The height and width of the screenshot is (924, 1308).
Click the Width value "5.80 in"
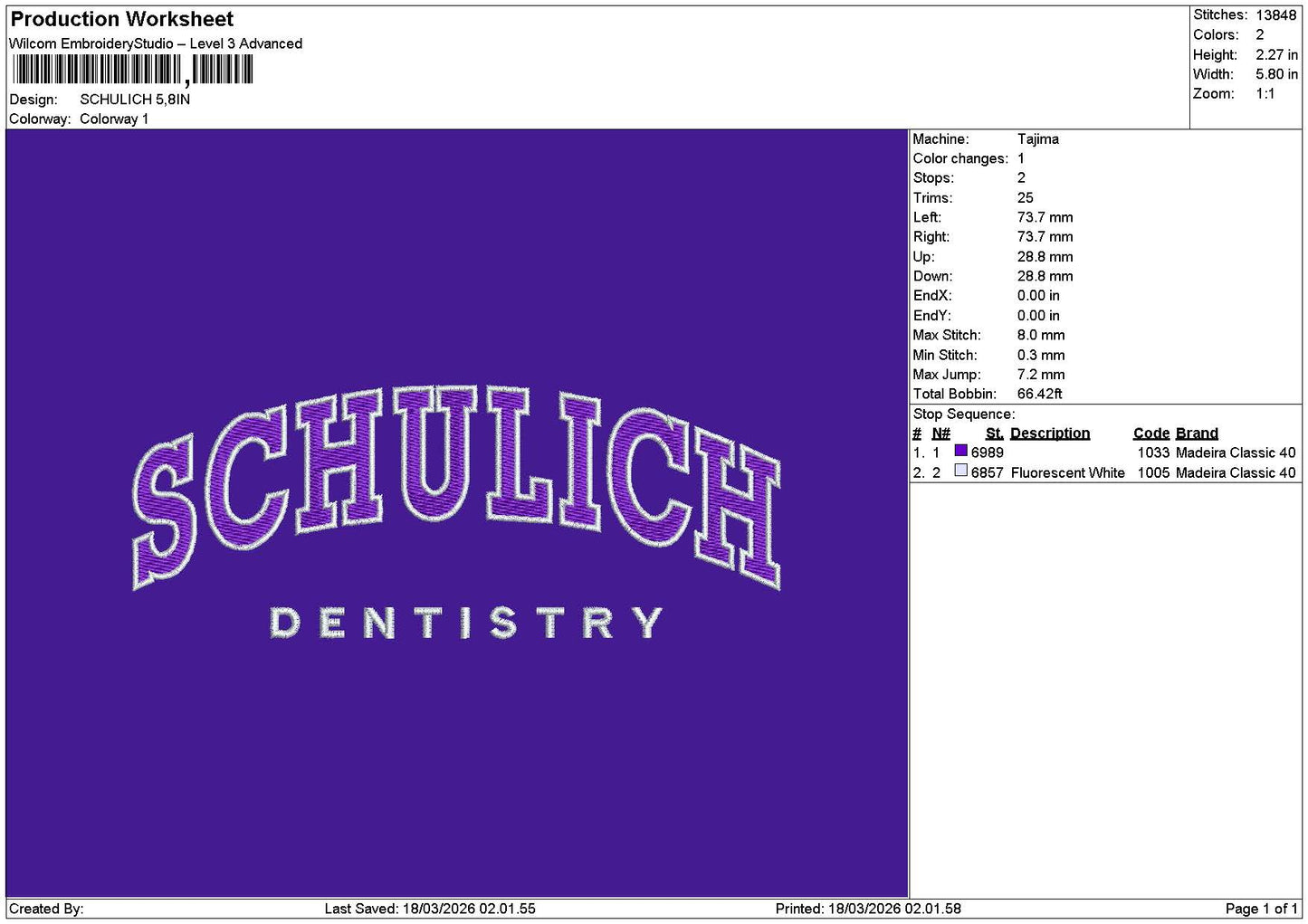point(1276,74)
